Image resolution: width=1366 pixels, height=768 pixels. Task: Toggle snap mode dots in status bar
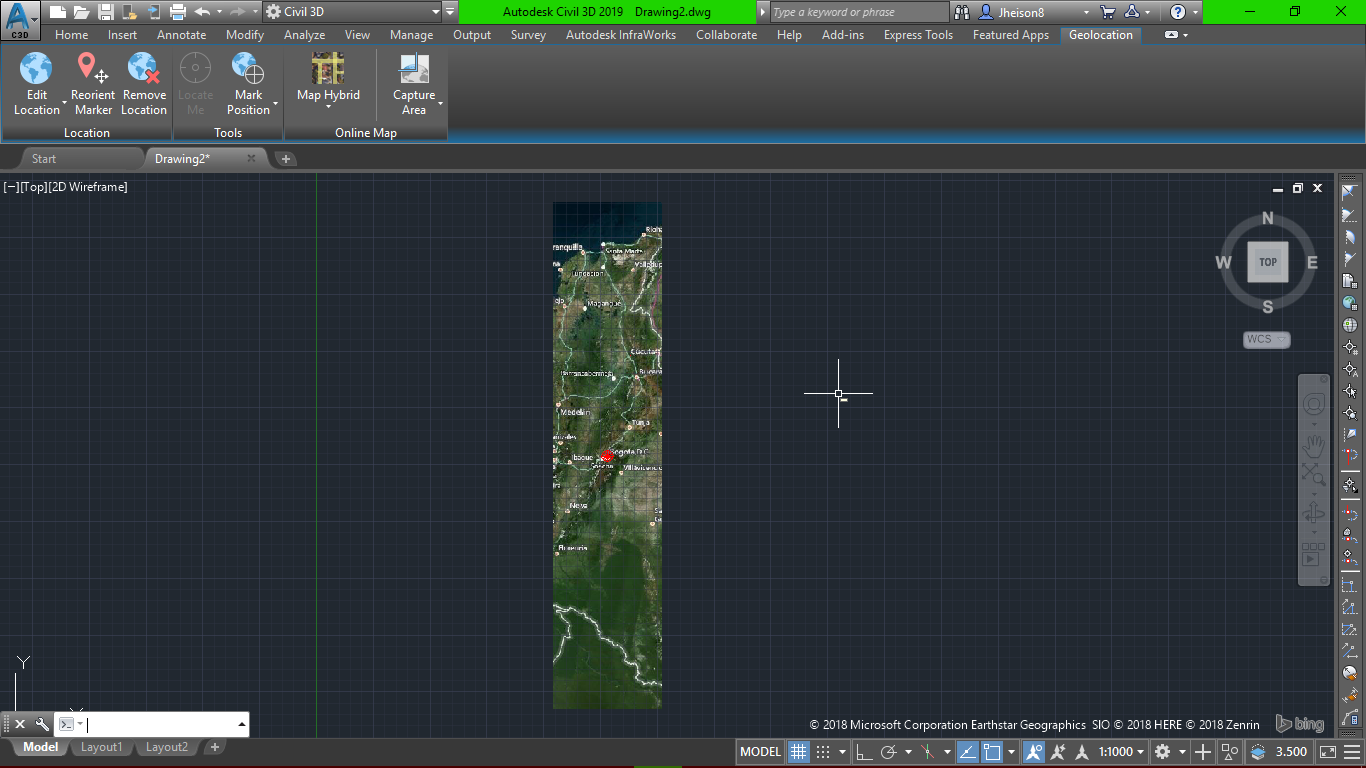[x=823, y=752]
